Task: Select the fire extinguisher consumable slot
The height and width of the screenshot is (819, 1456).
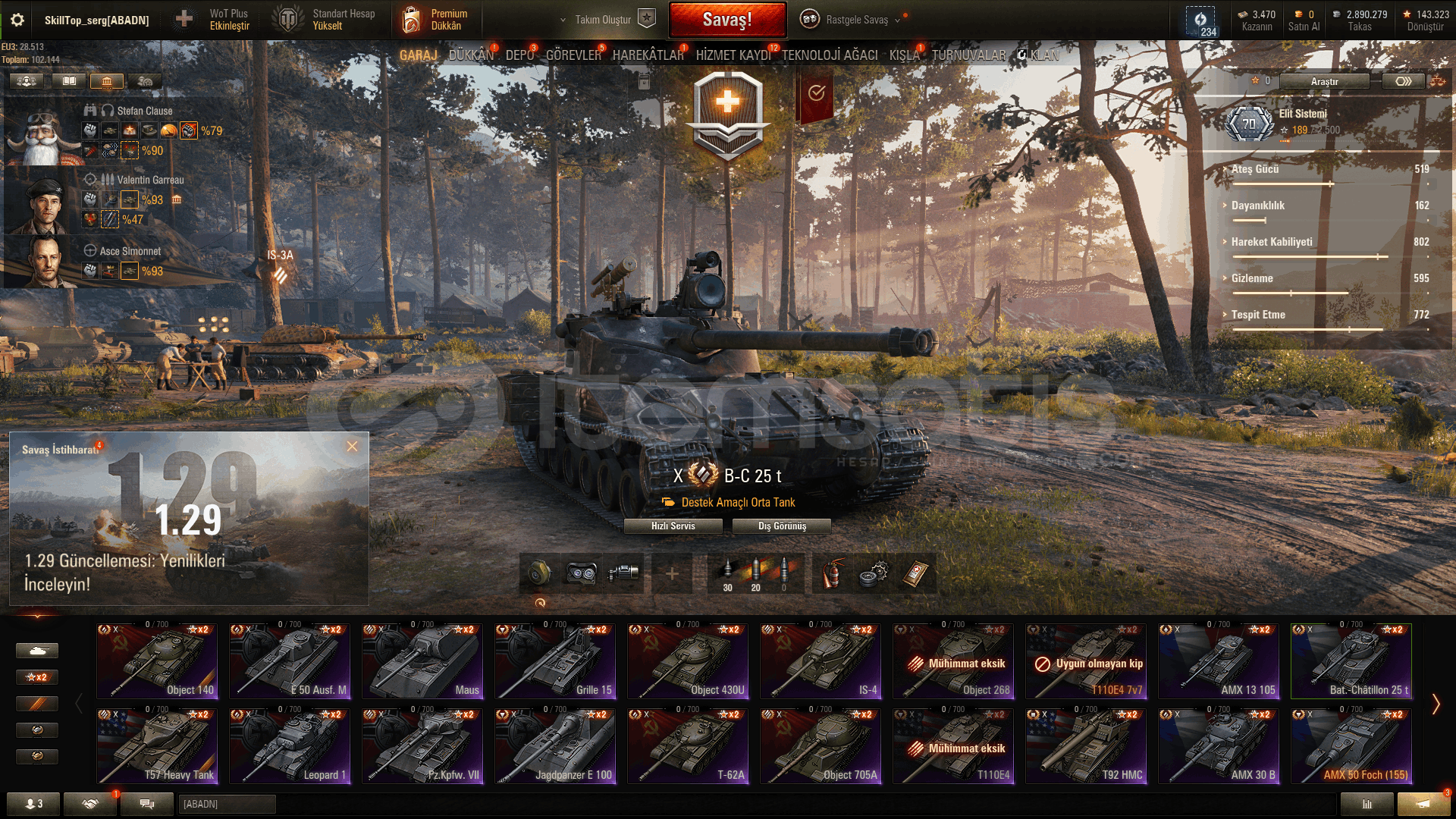Action: 831,574
